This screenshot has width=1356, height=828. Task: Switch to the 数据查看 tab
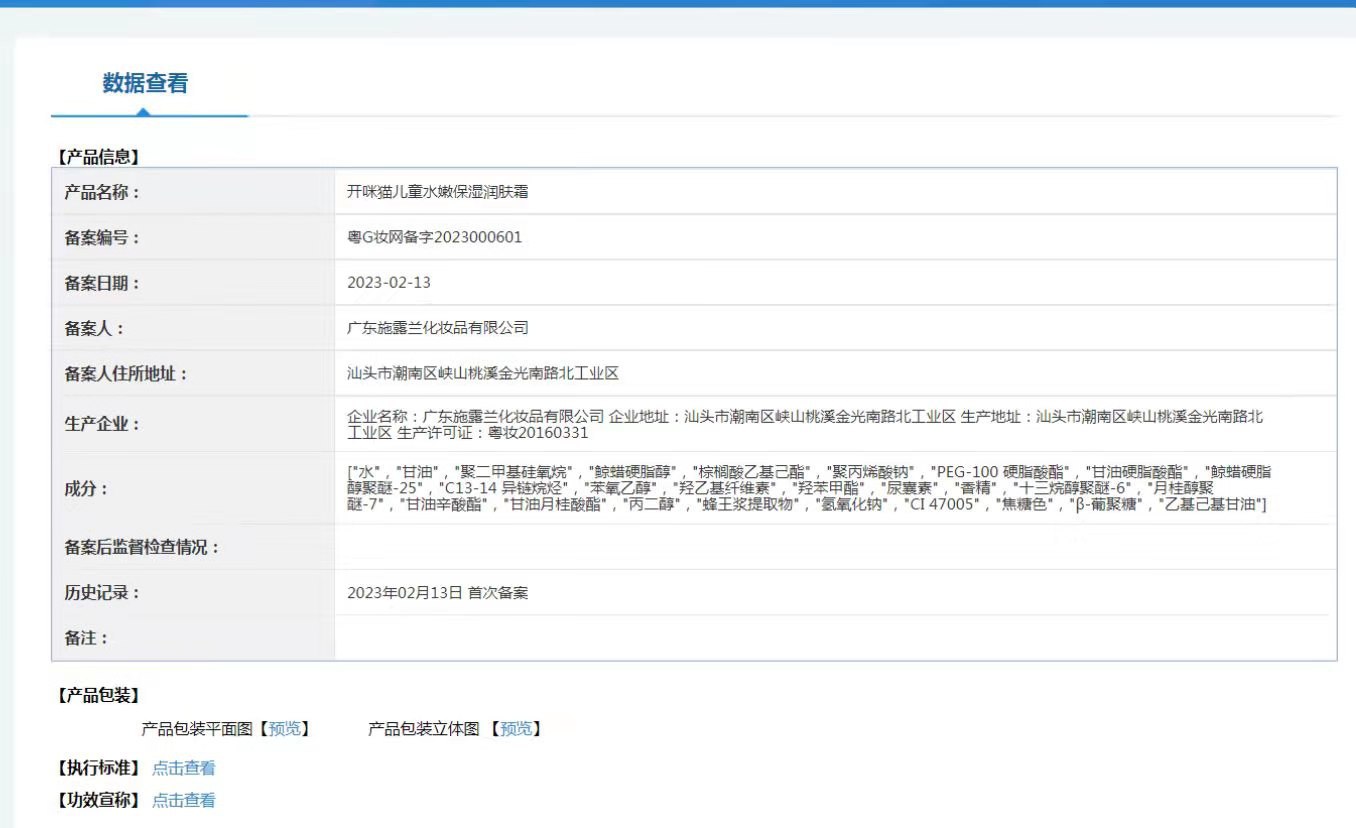click(x=146, y=84)
